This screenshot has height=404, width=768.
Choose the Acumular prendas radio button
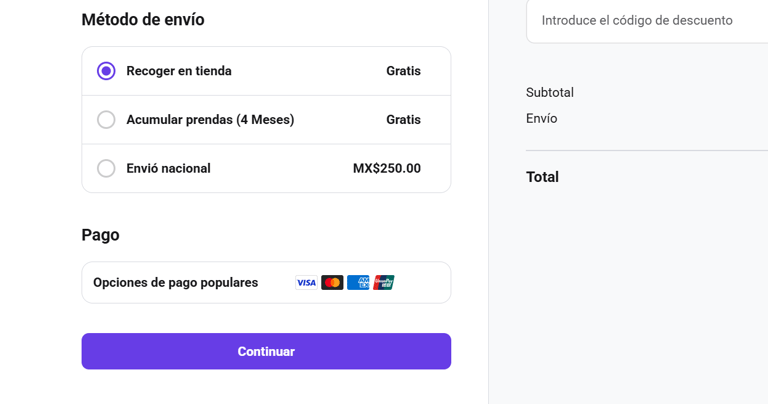[x=106, y=120]
